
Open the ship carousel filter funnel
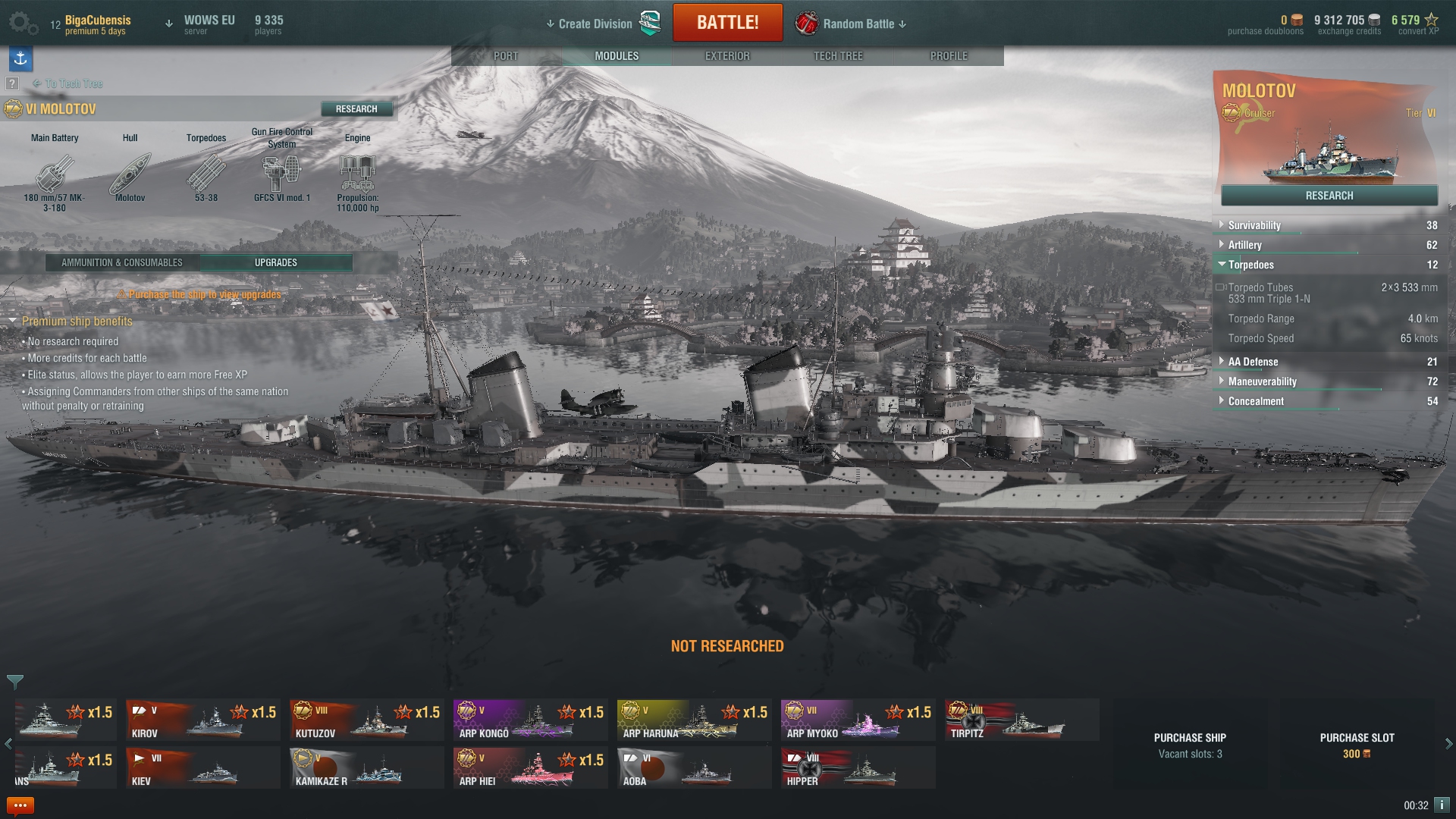point(15,681)
